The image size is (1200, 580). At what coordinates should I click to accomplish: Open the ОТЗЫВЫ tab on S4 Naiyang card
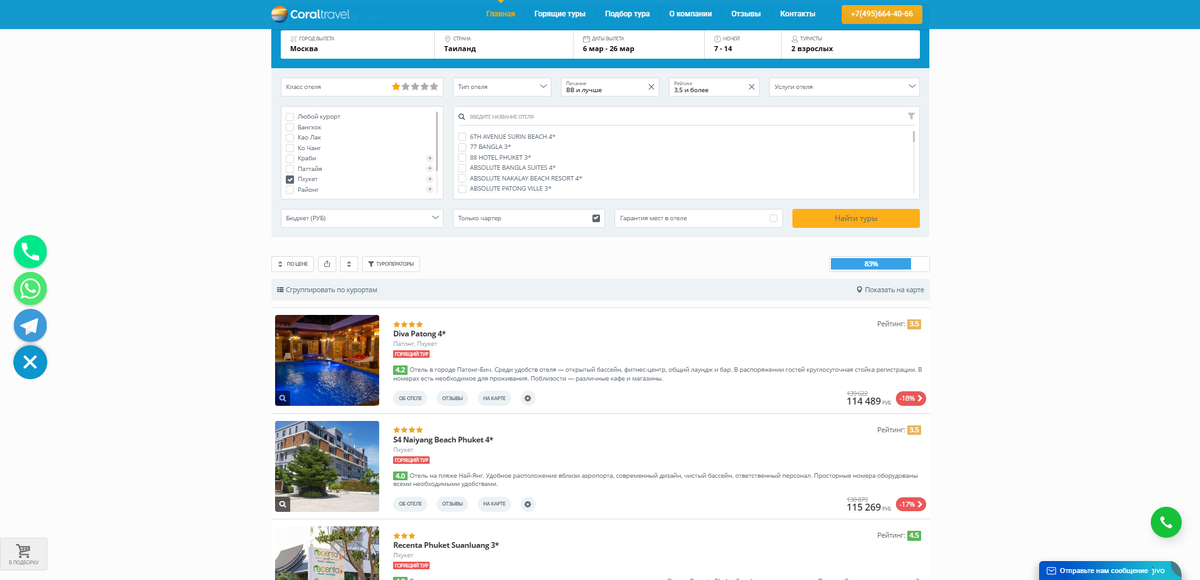point(452,504)
